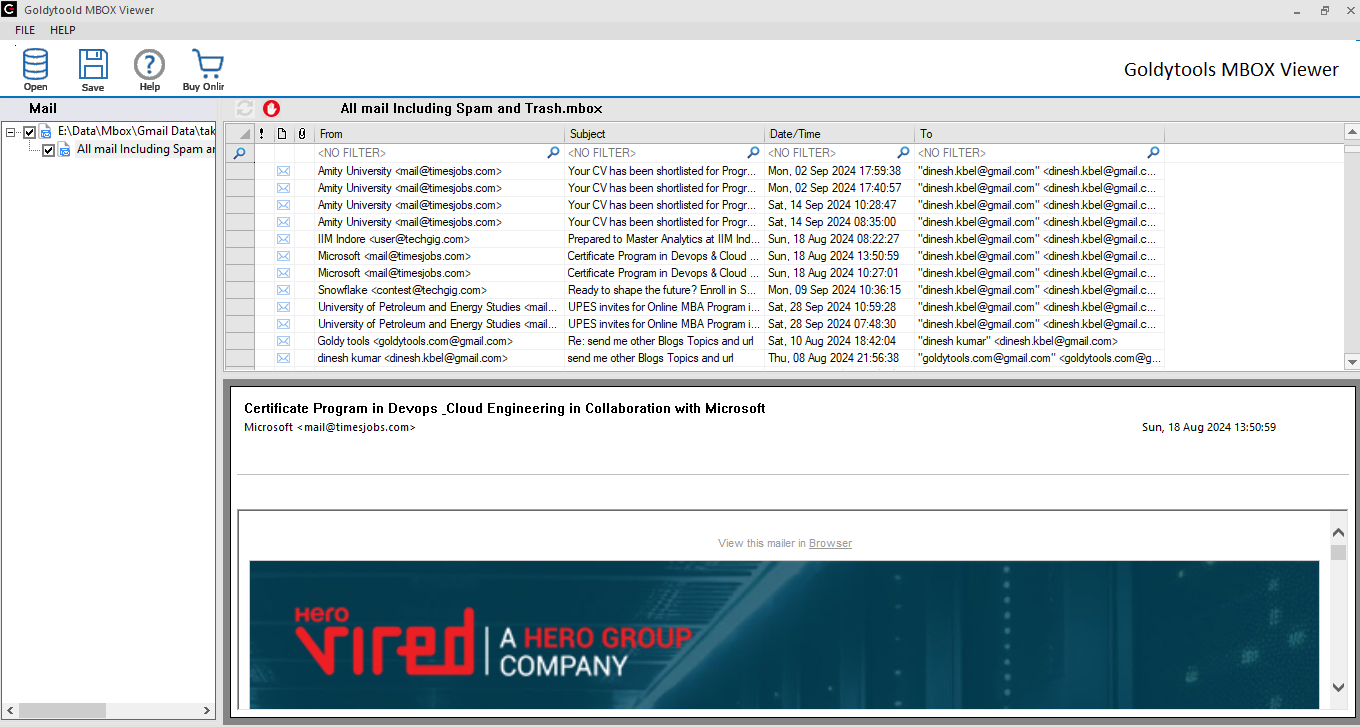Open the Browser link in mailer
The height and width of the screenshot is (727, 1360).
click(x=830, y=543)
